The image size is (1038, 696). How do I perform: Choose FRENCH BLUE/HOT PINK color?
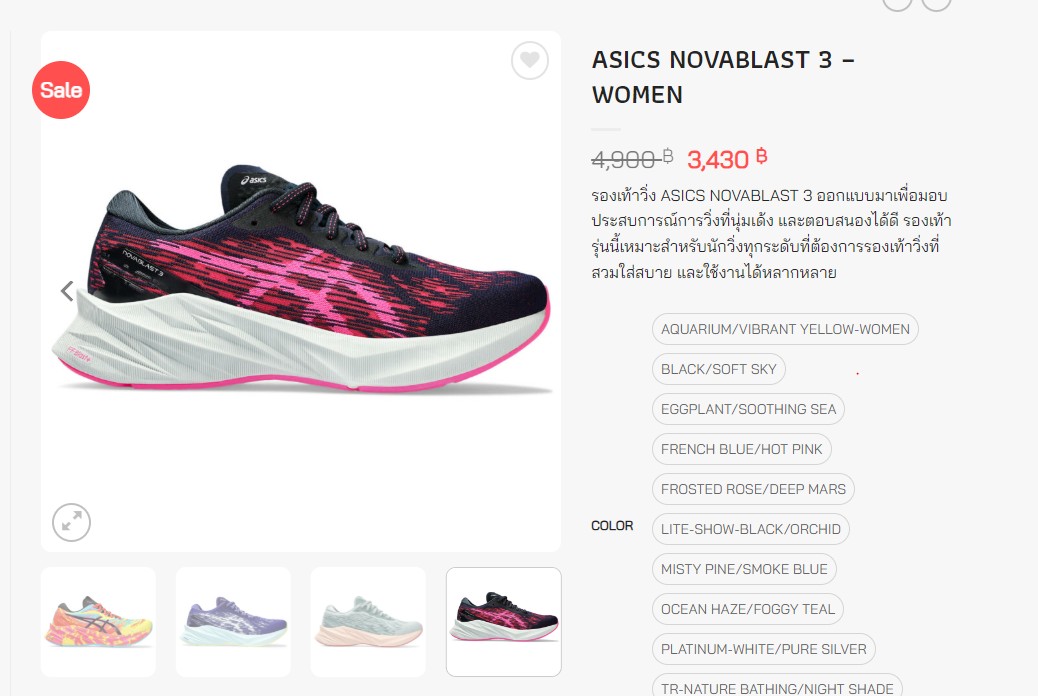[x=741, y=449]
